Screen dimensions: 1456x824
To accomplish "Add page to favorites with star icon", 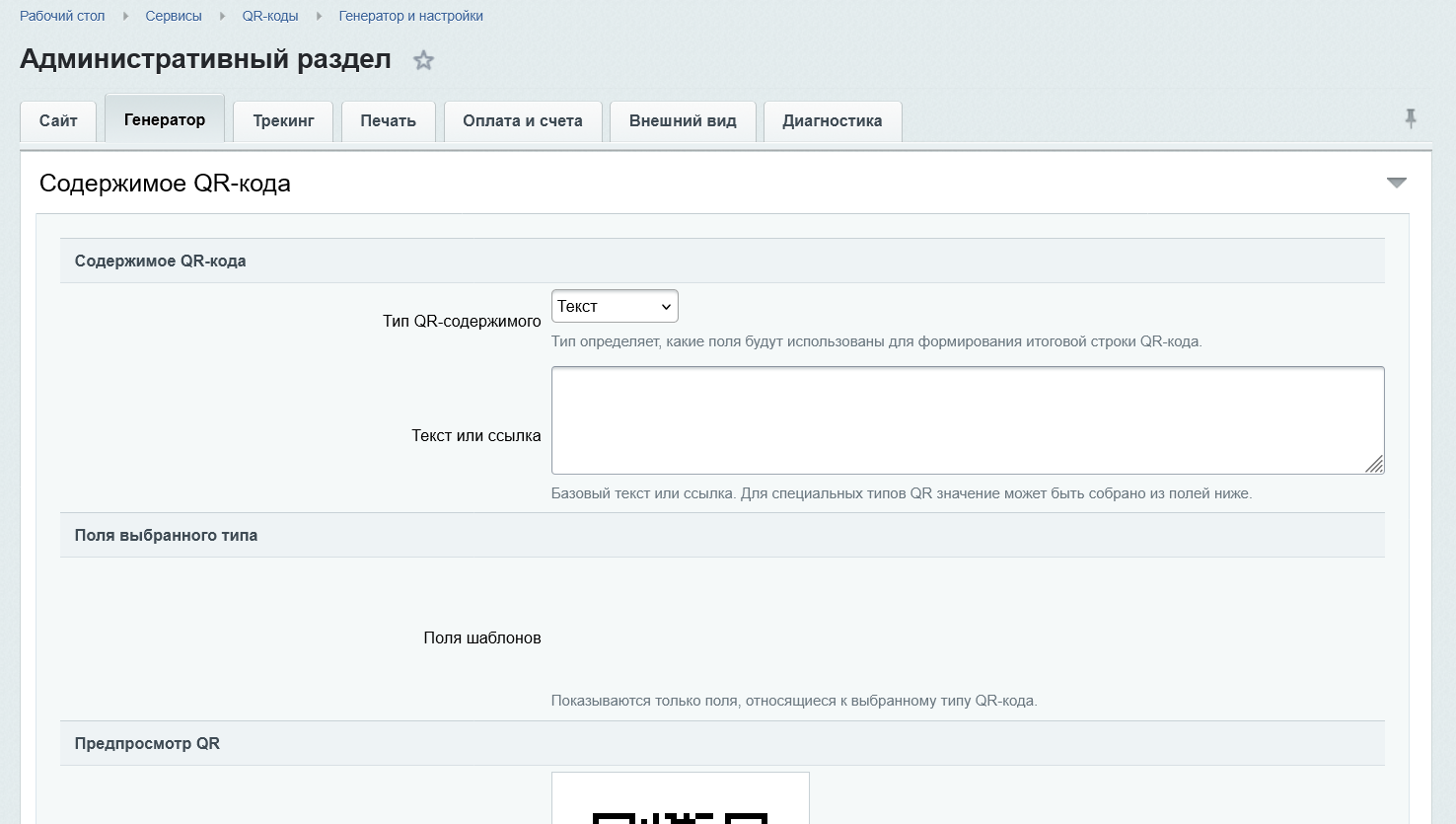I will click(423, 60).
